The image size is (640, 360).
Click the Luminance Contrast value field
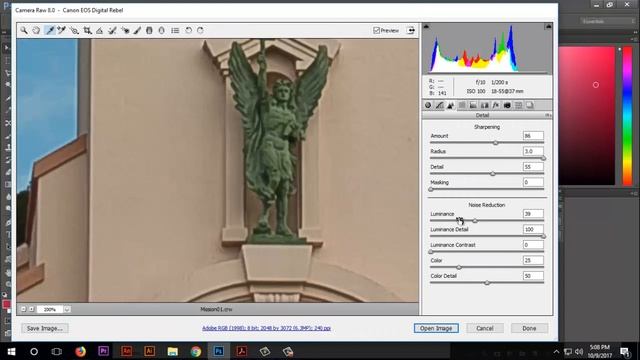point(533,244)
